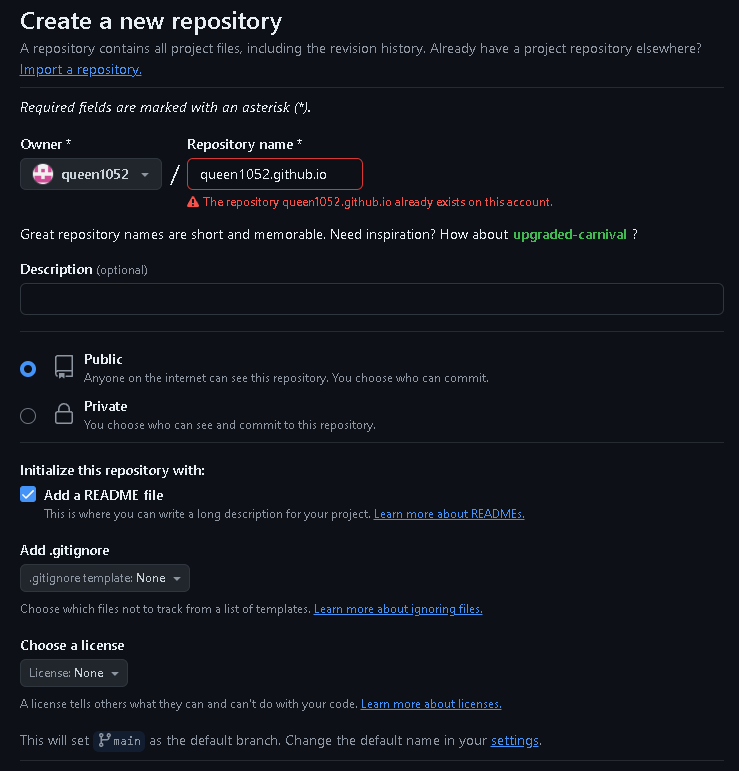
Task: Select the Private radio button
Action: click(28, 415)
